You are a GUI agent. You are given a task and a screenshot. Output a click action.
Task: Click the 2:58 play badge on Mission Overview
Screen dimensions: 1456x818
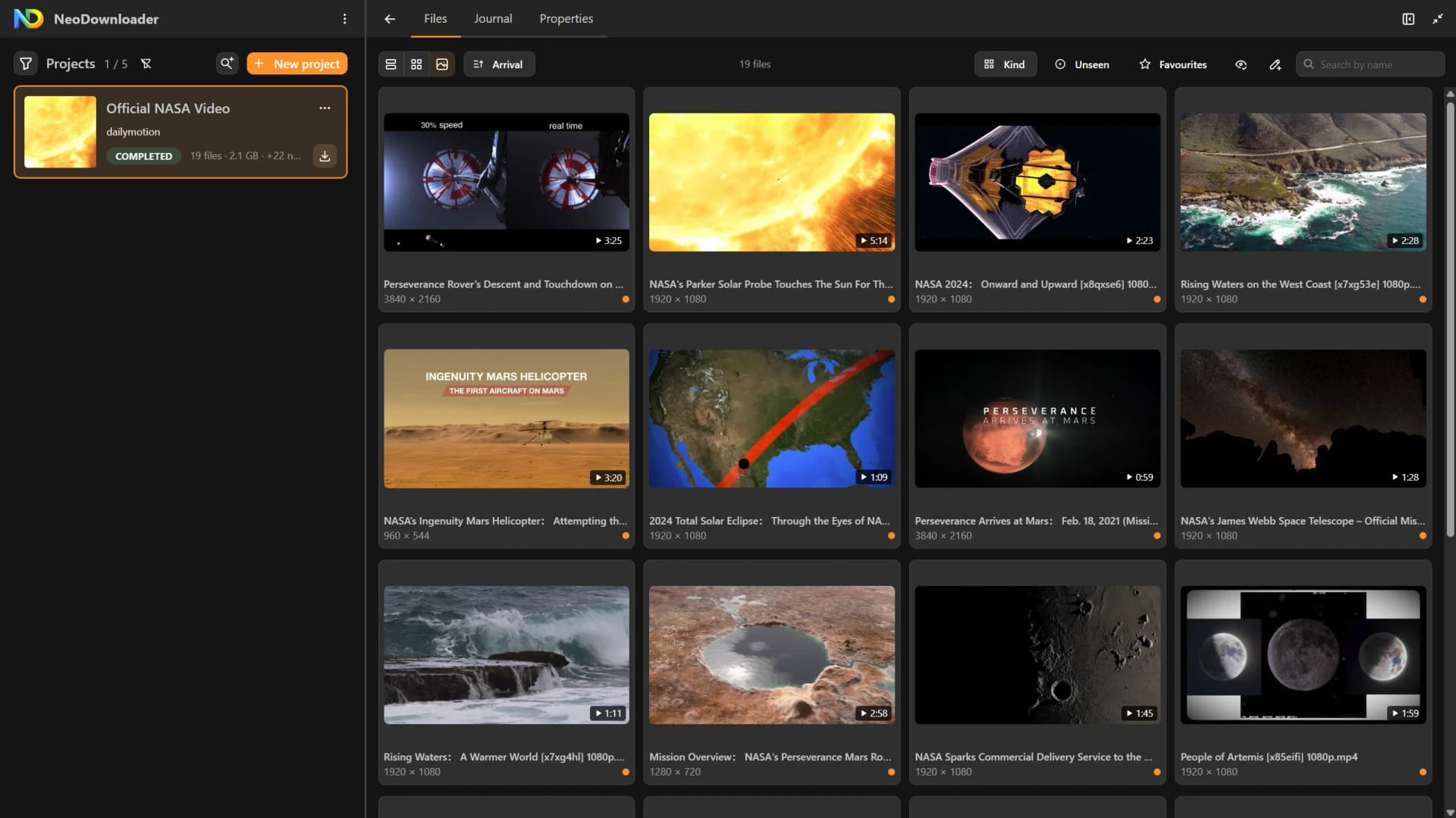874,713
